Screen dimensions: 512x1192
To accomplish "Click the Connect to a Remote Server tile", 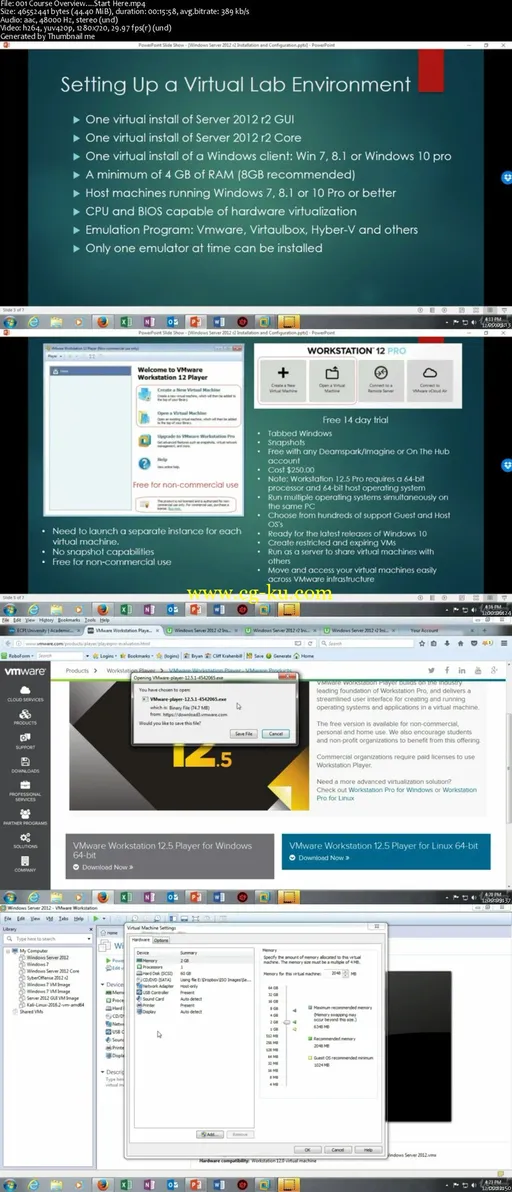I will coord(381,381).
